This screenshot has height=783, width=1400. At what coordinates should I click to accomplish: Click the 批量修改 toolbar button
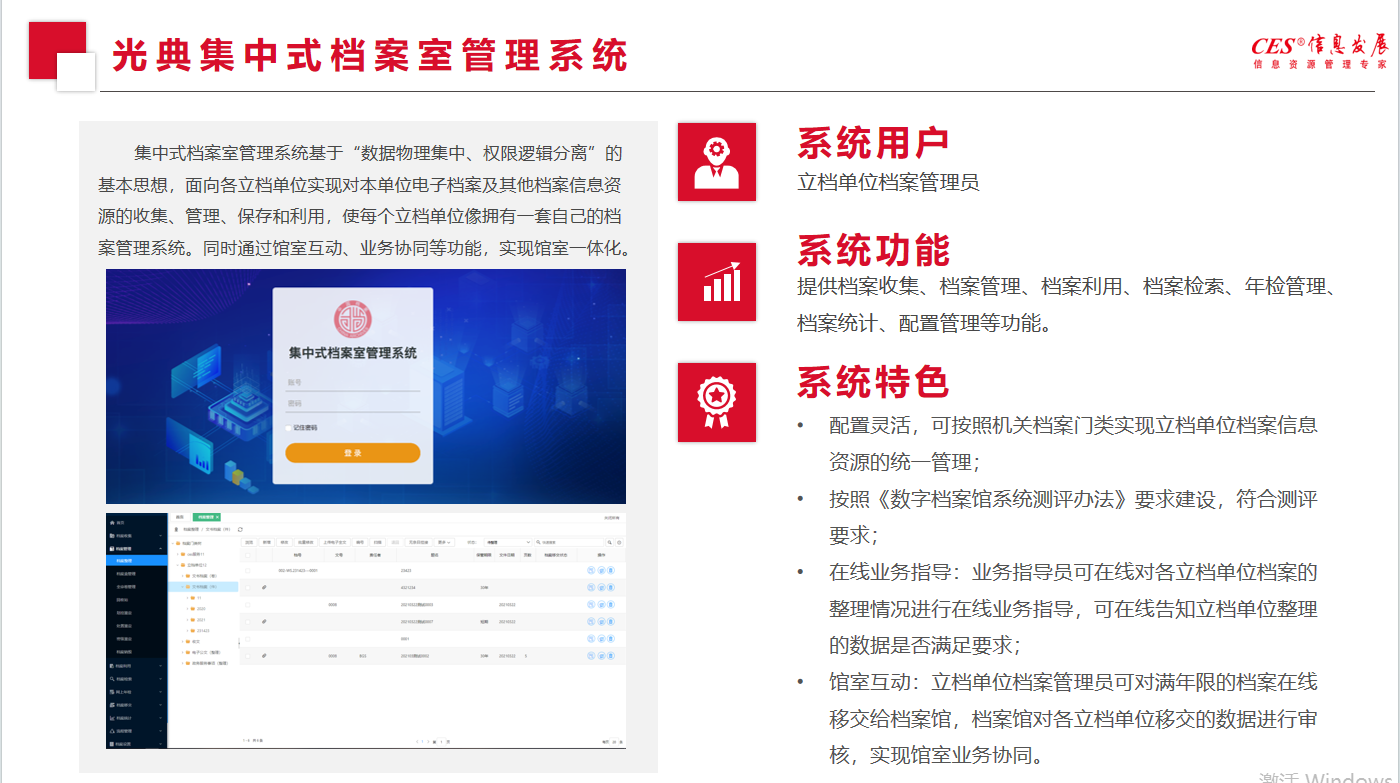[306, 542]
